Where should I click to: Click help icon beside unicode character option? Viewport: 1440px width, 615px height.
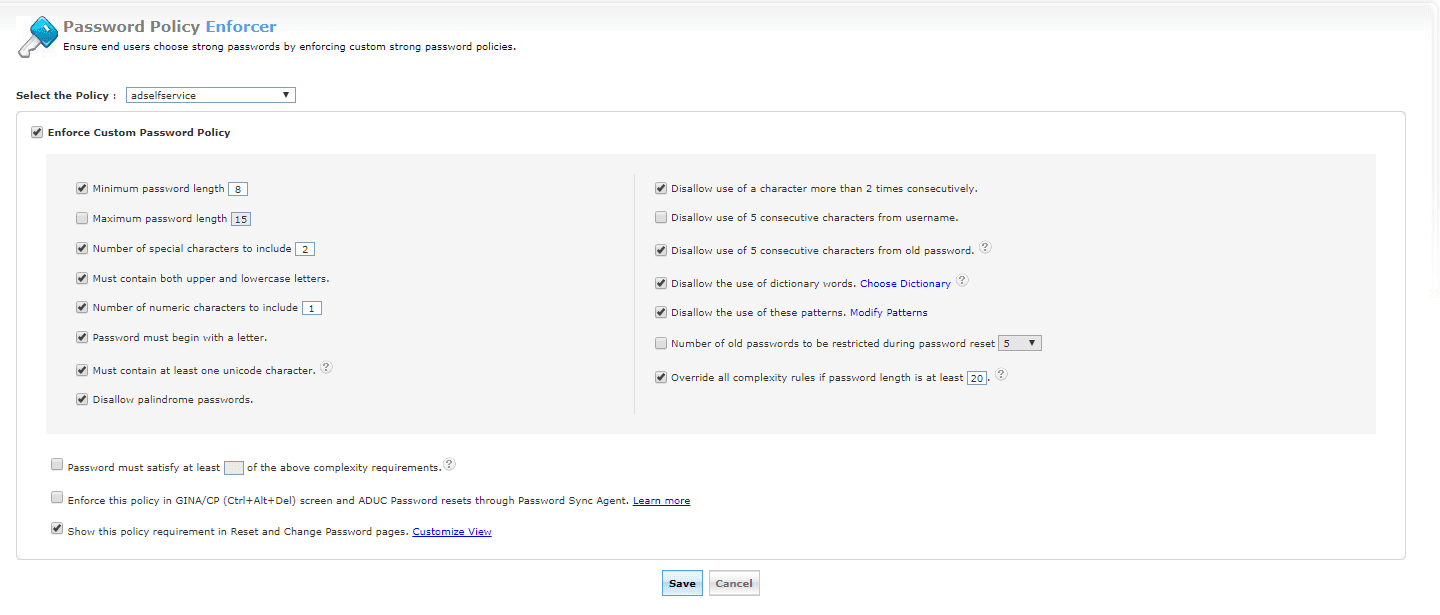pyautogui.click(x=326, y=368)
